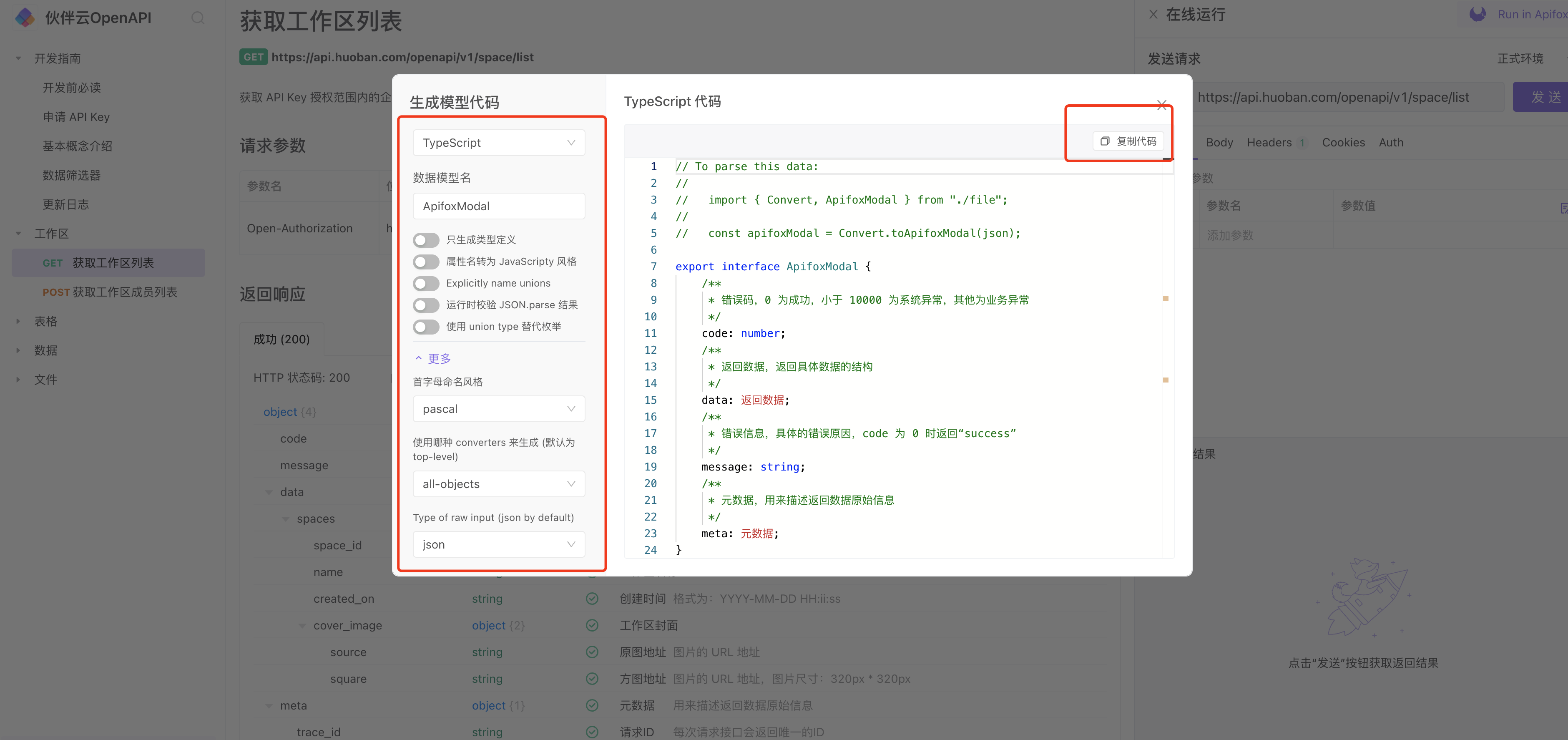Click the 数据模型名 ApifoxModal input field
This screenshot has width=1568, height=740.
point(498,206)
